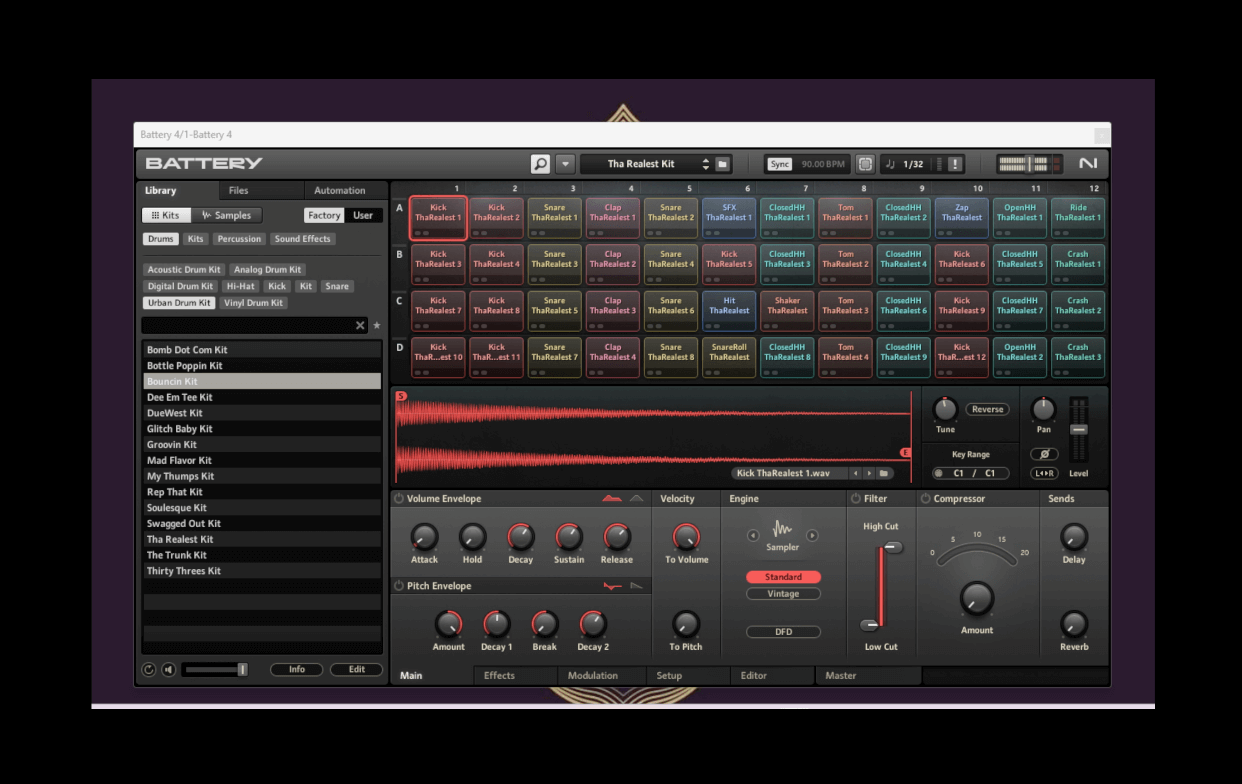Click the Edit button below the kit list
The width and height of the screenshot is (1242, 784).
pyautogui.click(x=356, y=670)
